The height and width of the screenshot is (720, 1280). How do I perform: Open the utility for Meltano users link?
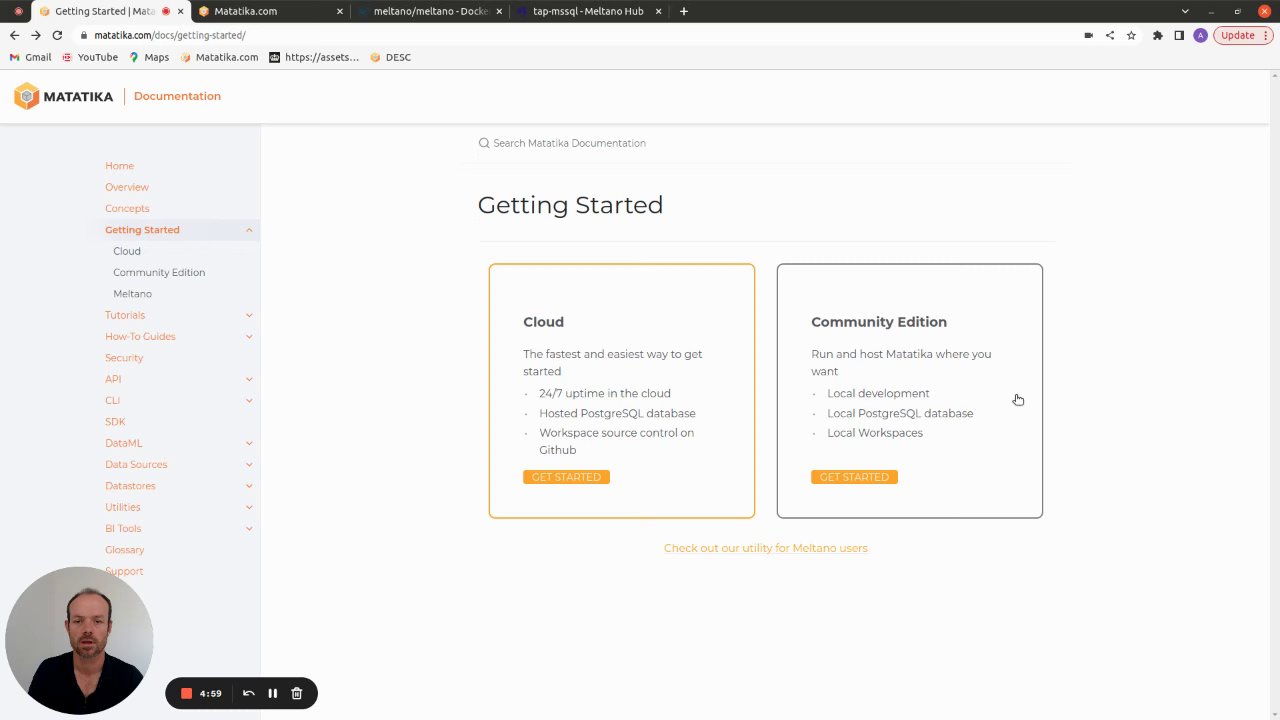click(766, 548)
